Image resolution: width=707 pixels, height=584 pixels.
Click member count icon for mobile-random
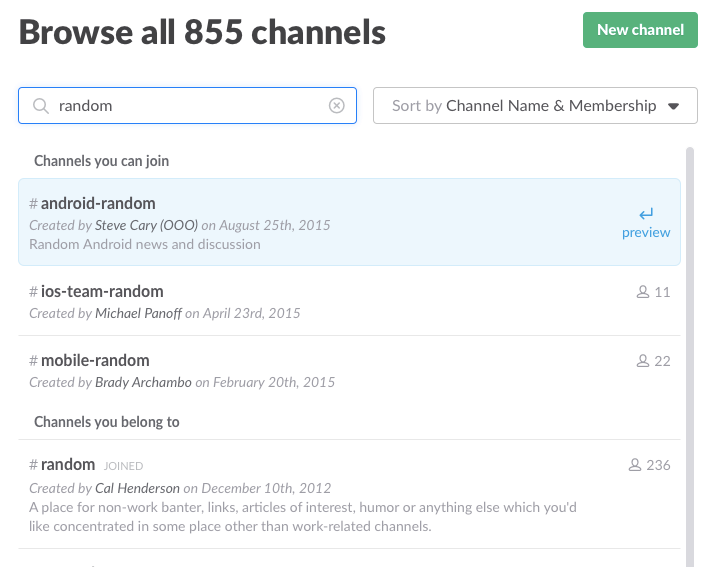tap(643, 361)
